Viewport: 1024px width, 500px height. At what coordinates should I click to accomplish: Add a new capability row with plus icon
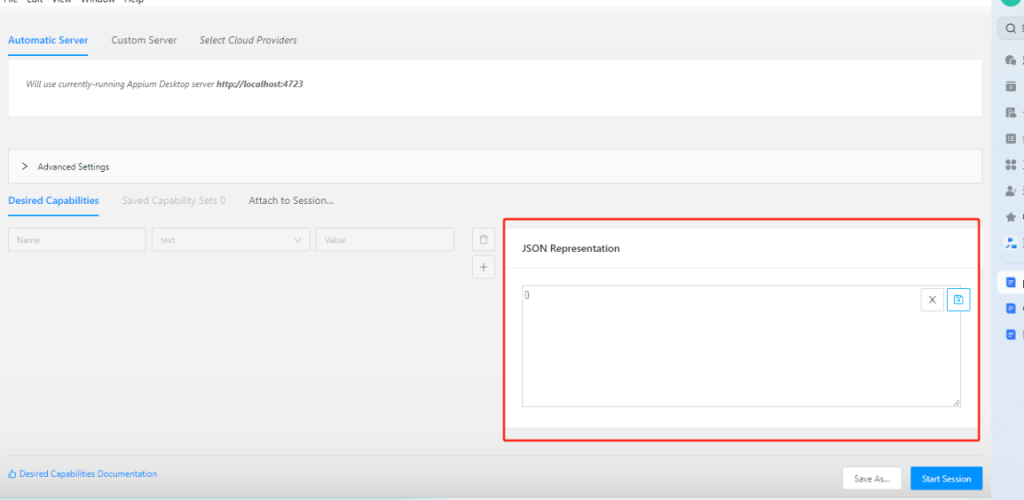pos(483,267)
